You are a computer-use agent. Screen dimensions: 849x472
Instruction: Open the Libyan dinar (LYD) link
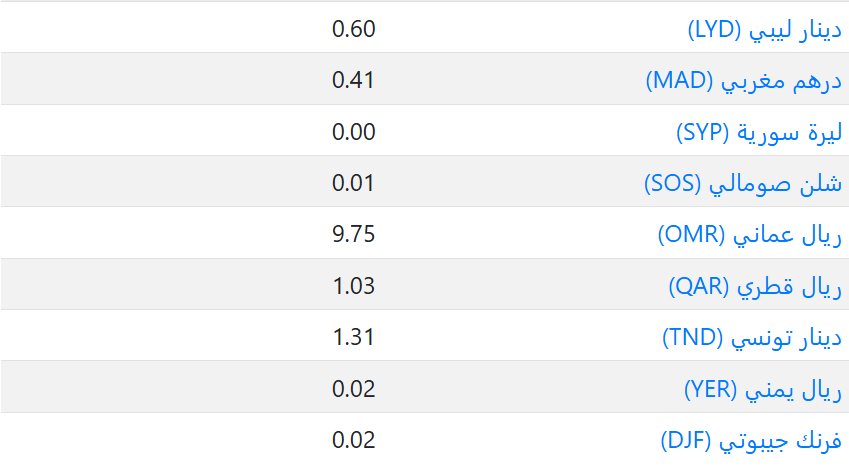click(764, 28)
